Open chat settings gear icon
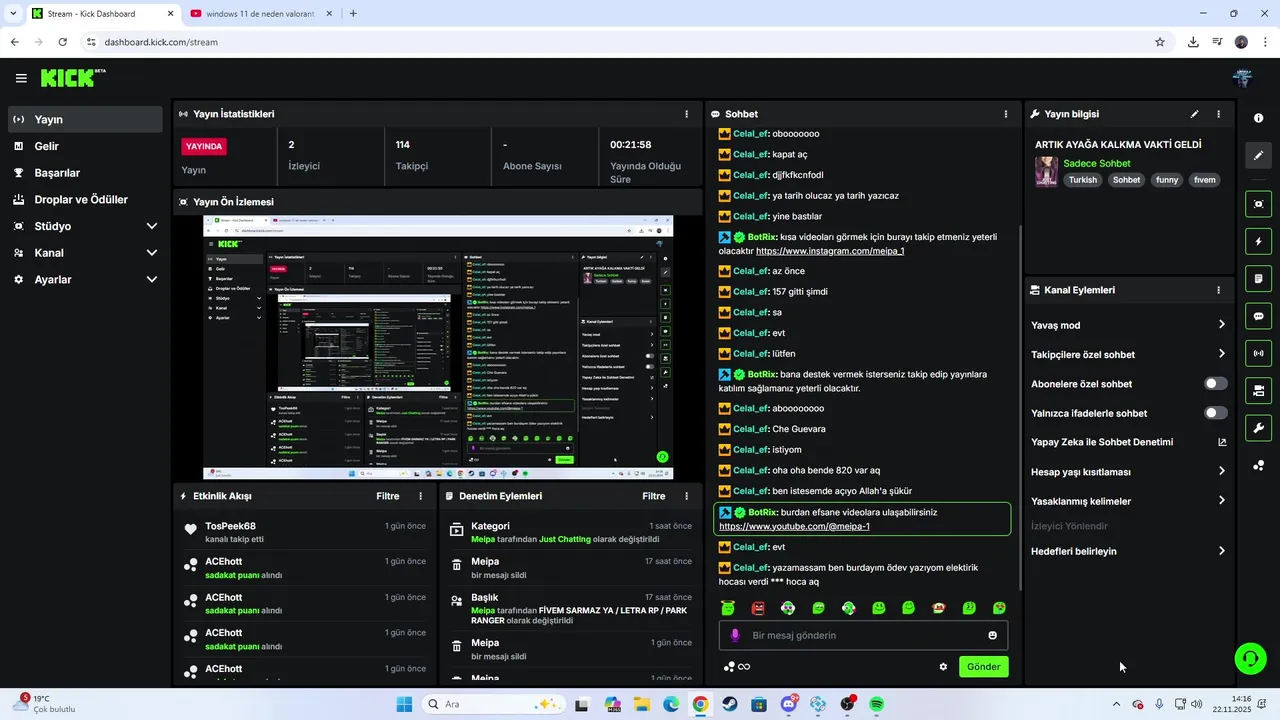Screen dimensions: 1280x720 pos(943,667)
